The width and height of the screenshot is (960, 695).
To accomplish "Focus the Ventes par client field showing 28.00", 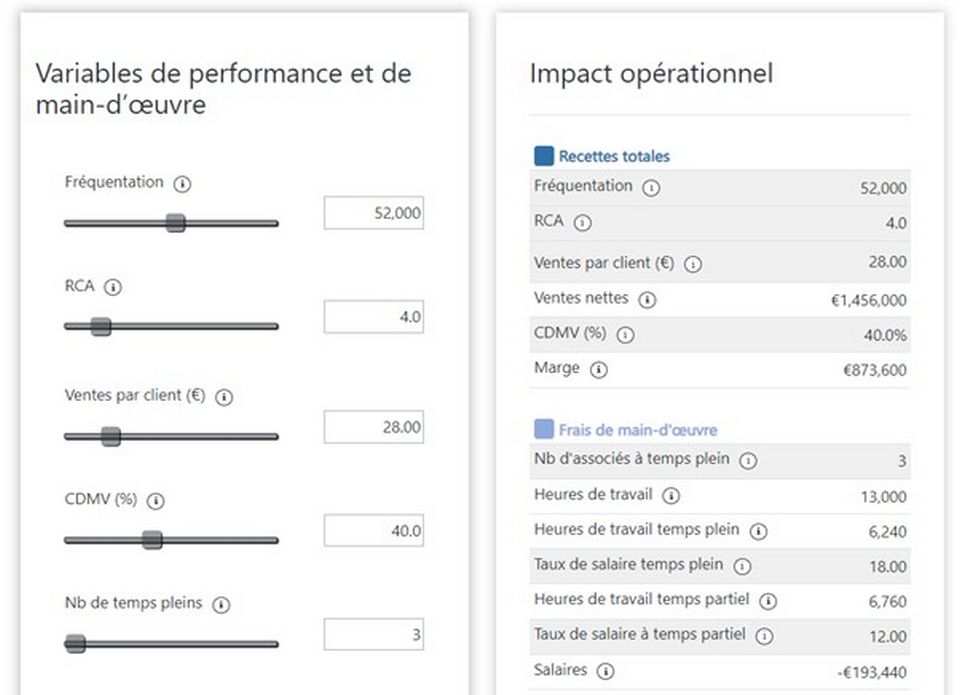I will point(373,427).
